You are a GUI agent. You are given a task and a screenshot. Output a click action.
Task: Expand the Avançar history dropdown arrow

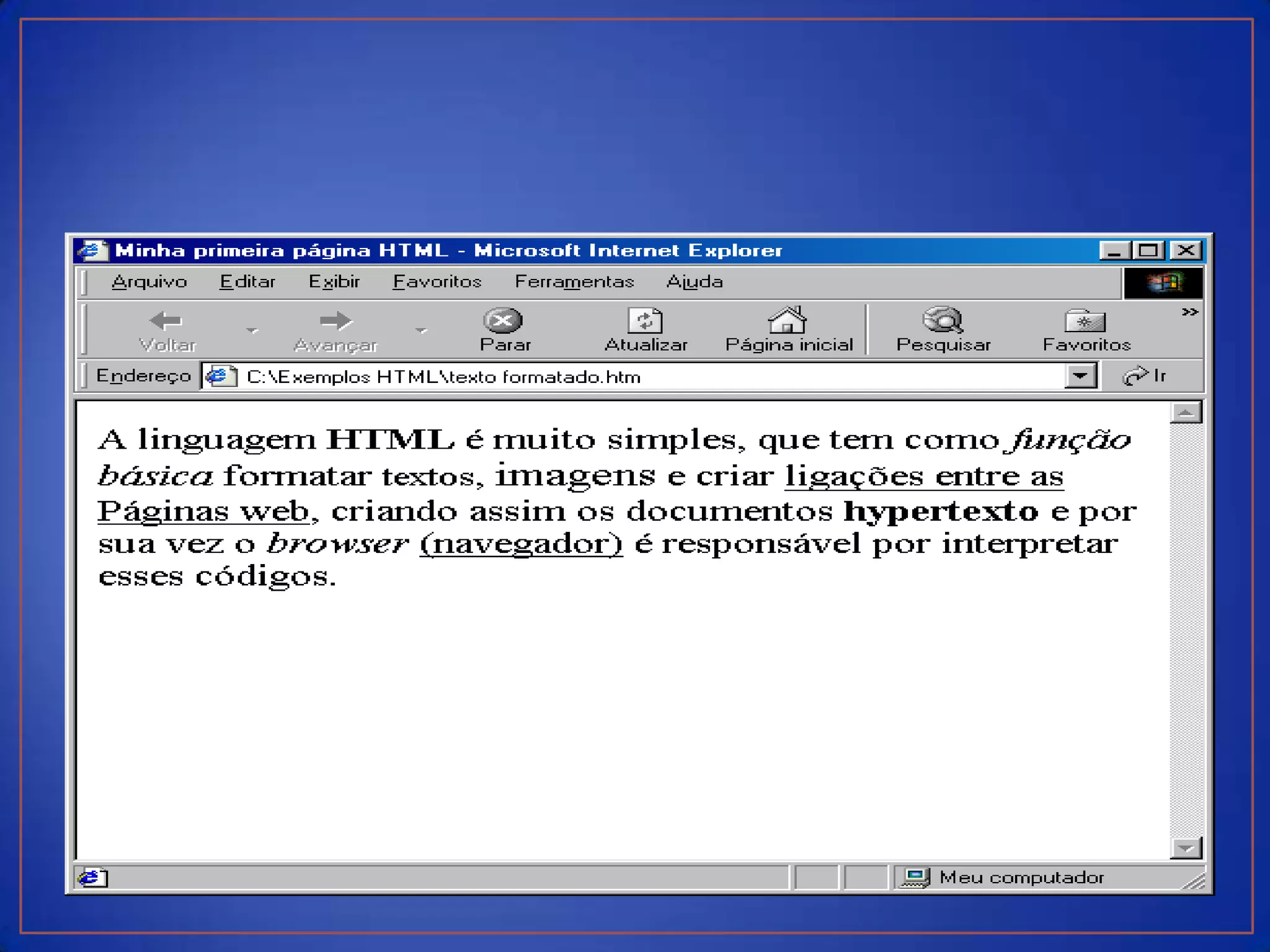422,330
